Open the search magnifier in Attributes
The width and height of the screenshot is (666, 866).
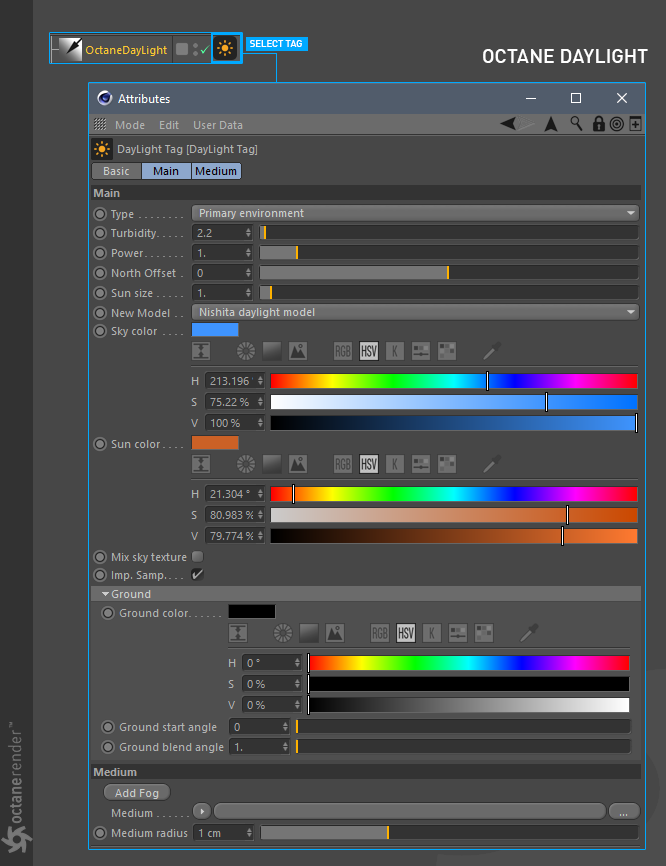pyautogui.click(x=576, y=124)
